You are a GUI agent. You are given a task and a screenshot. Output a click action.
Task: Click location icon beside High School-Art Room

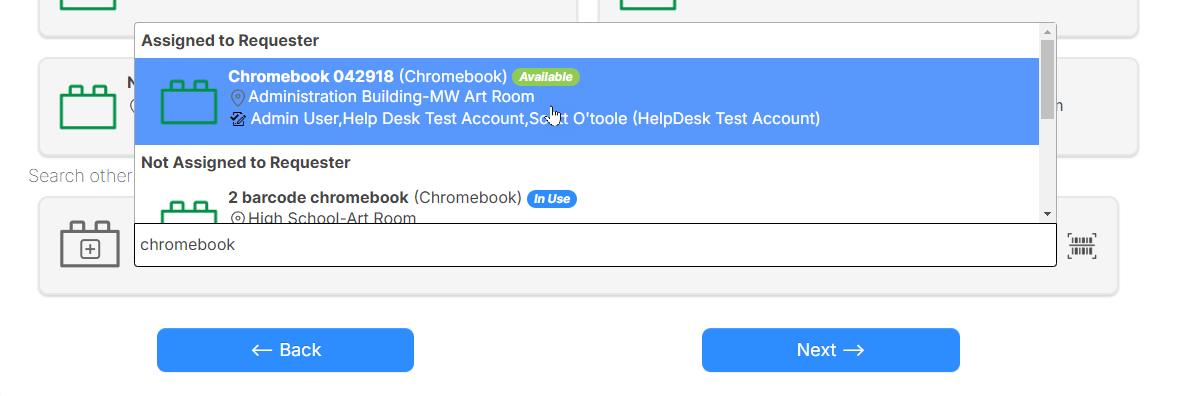[237, 219]
